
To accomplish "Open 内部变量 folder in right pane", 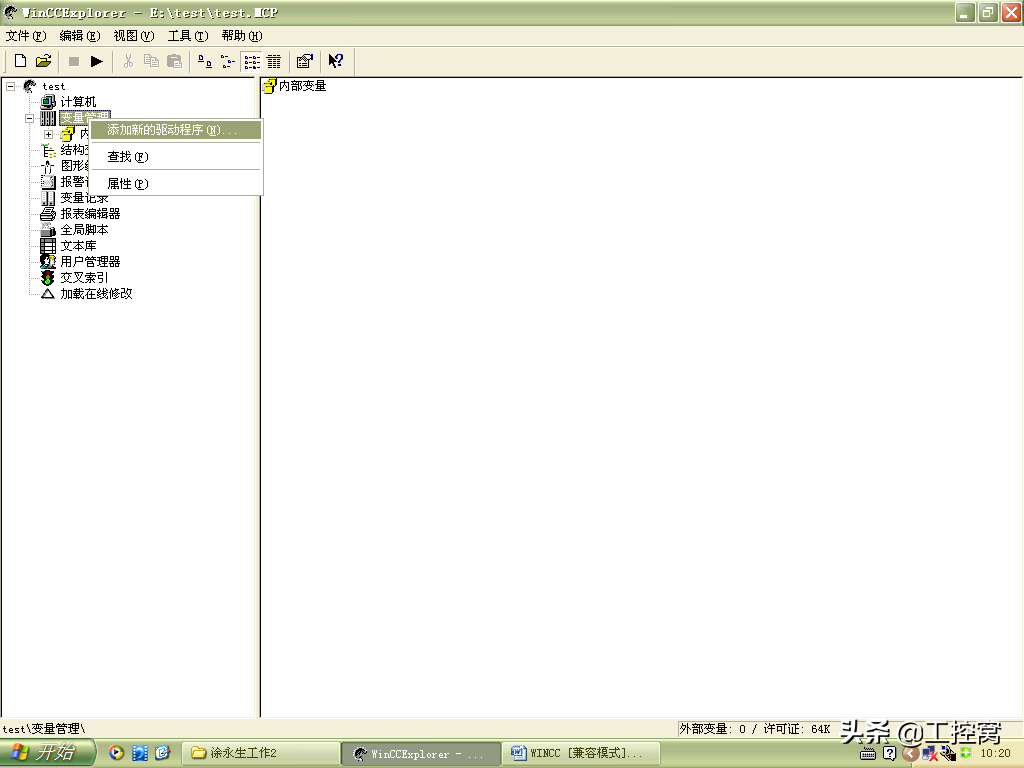I will coord(294,87).
